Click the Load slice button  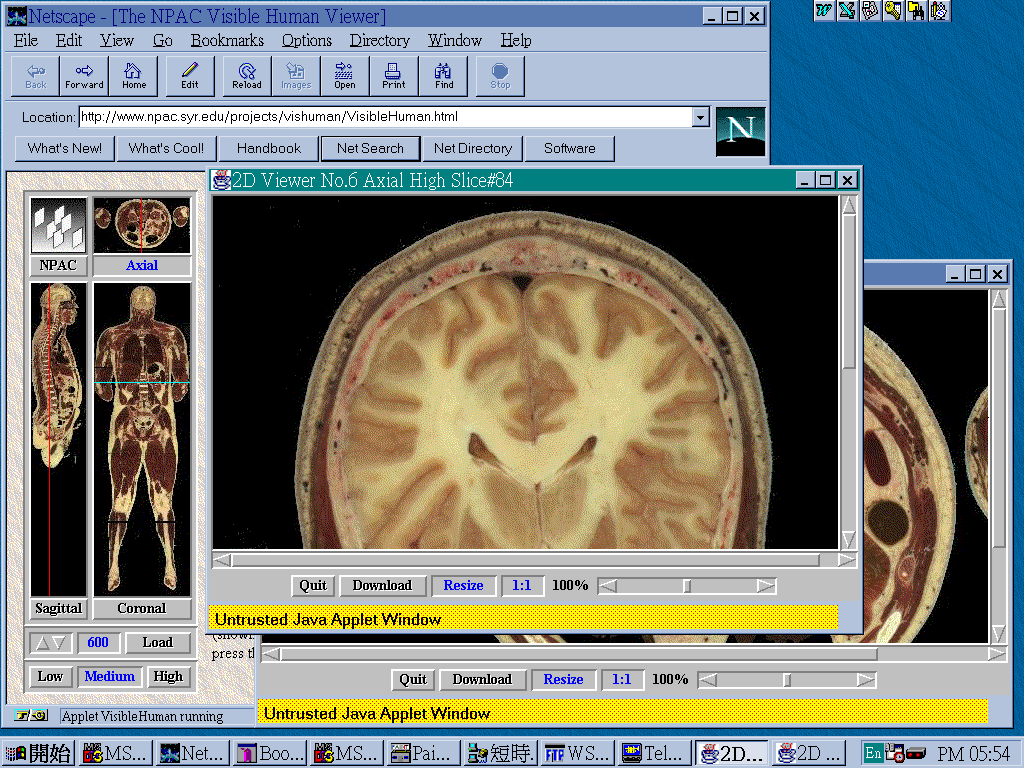tap(157, 643)
